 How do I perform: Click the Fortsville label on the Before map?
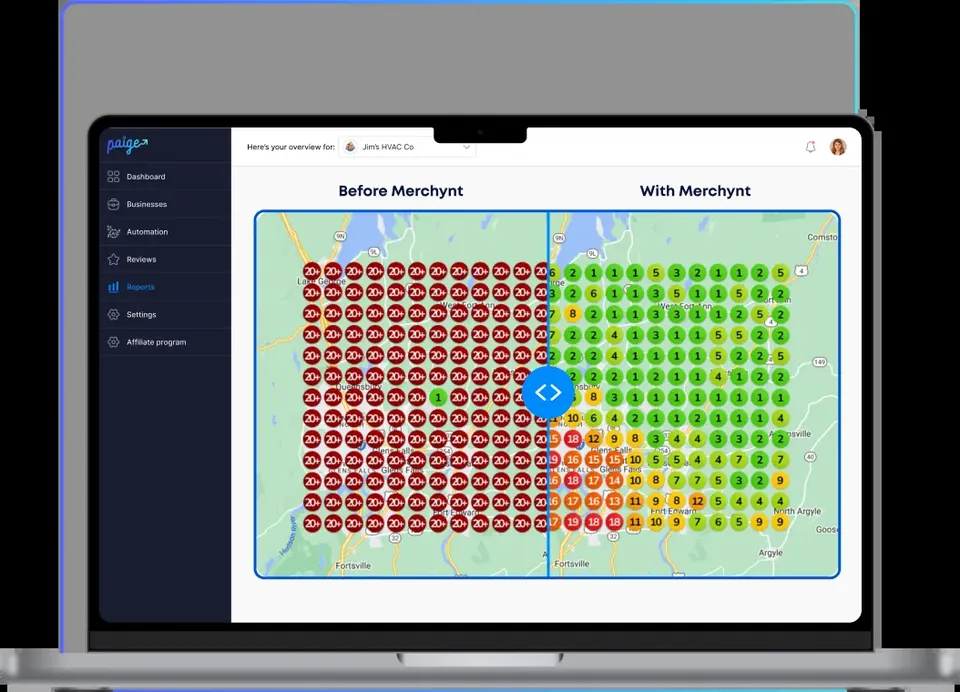[353, 565]
